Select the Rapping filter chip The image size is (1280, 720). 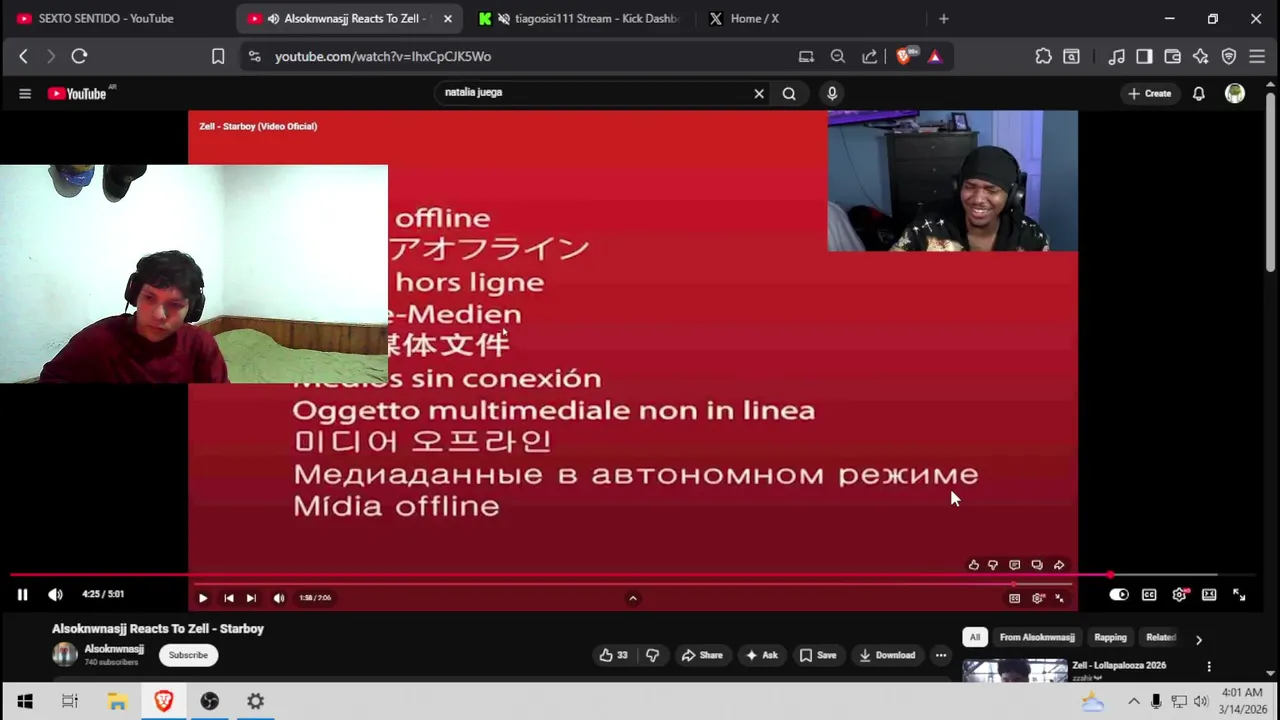coord(1110,637)
